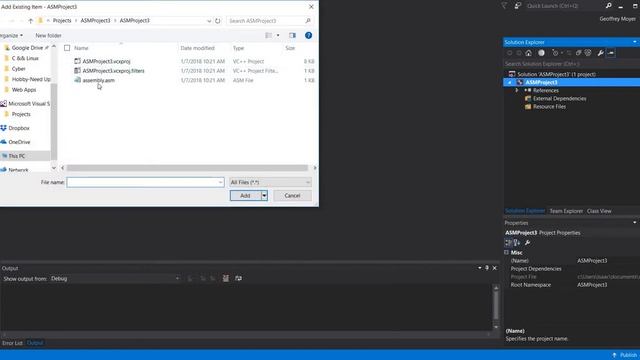The width and height of the screenshot is (640, 360).
Task: Toggle Preview Selected Items in Solution Explorer toolbar
Action: (x=611, y=53)
